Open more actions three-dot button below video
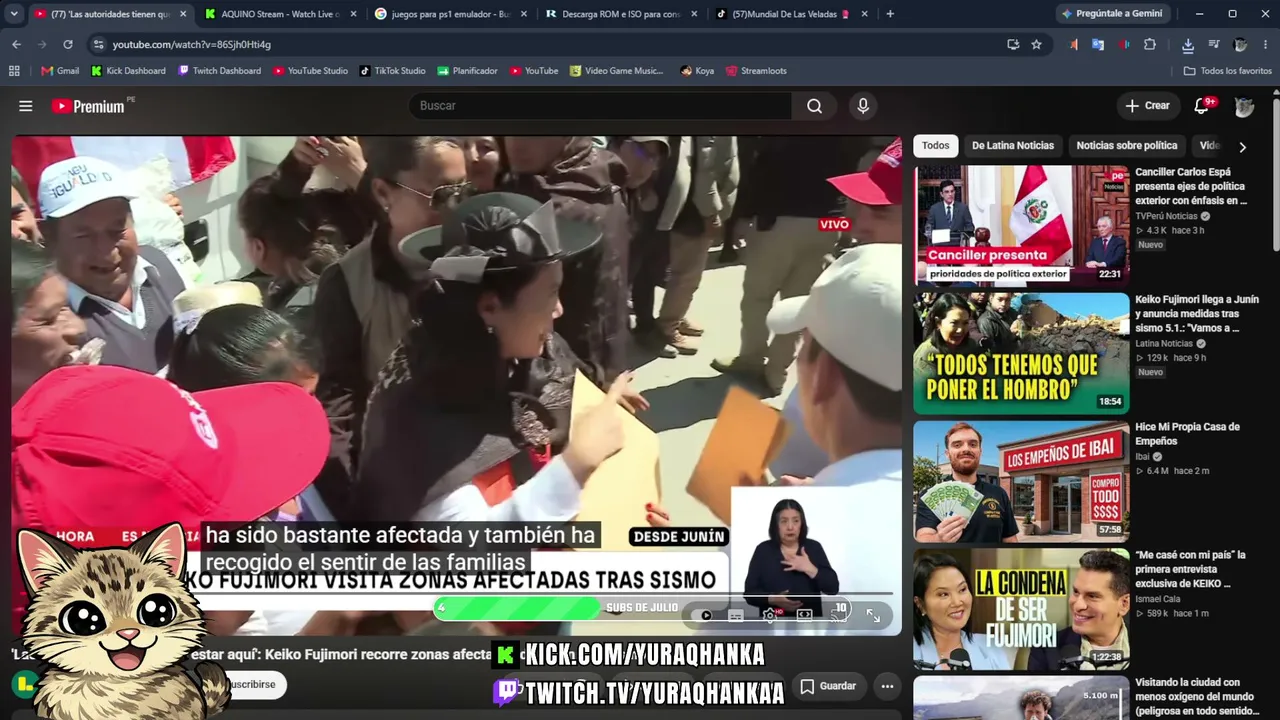Image resolution: width=1280 pixels, height=720 pixels. tap(887, 686)
